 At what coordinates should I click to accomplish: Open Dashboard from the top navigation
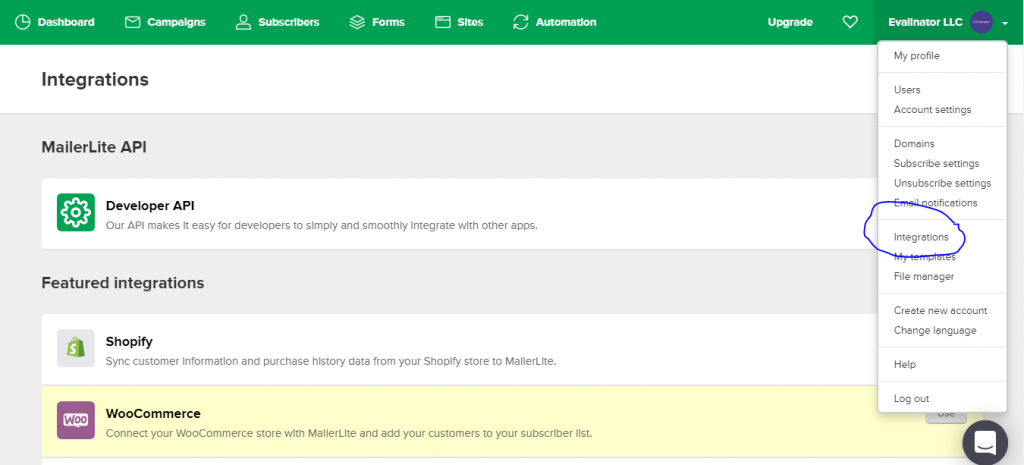(x=55, y=22)
